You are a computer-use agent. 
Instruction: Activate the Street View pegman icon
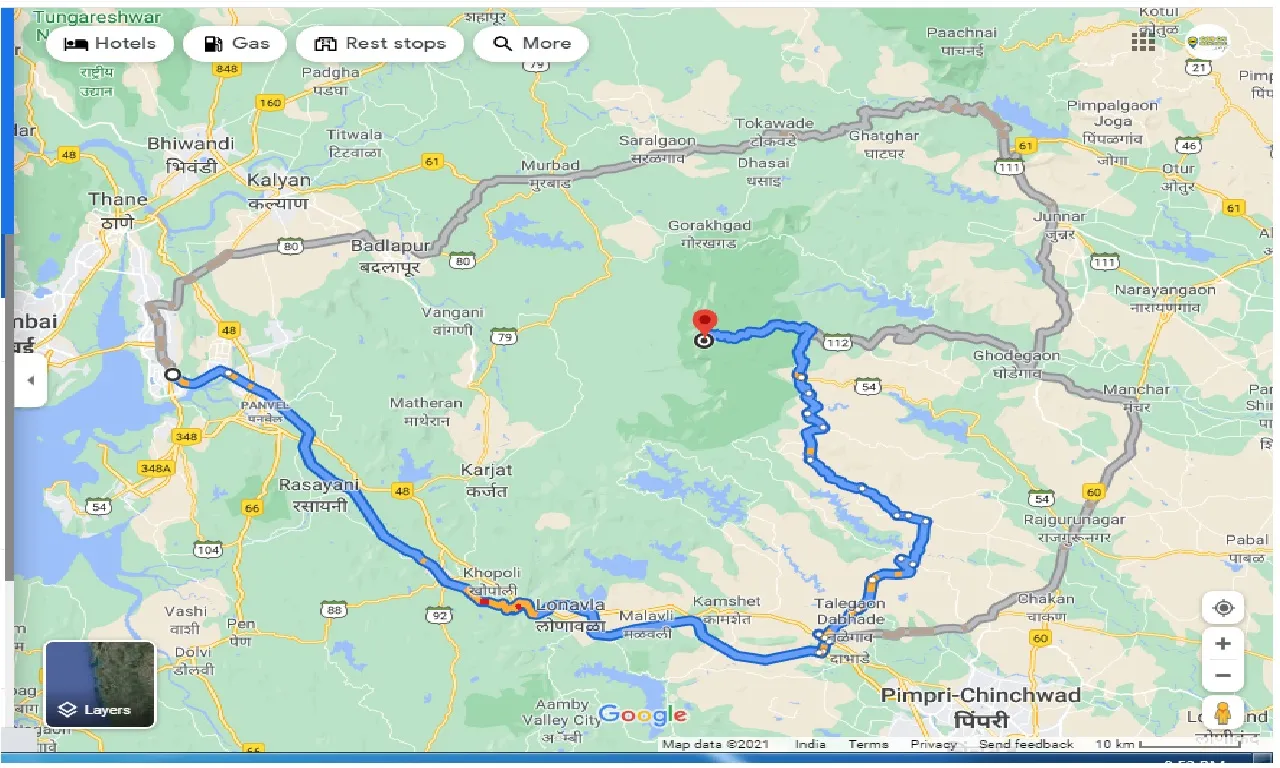(x=1222, y=714)
